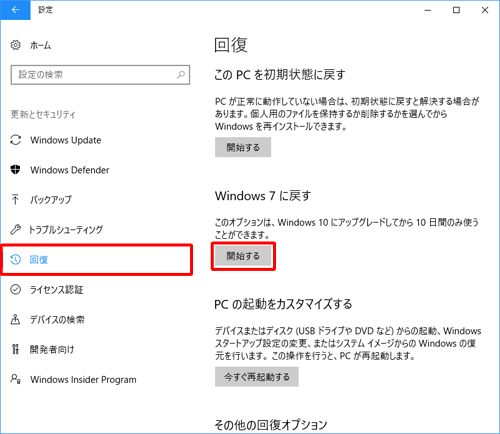Viewport: 500px width, 434px height.
Task: Open バックアップ settings
Action: click(x=51, y=200)
